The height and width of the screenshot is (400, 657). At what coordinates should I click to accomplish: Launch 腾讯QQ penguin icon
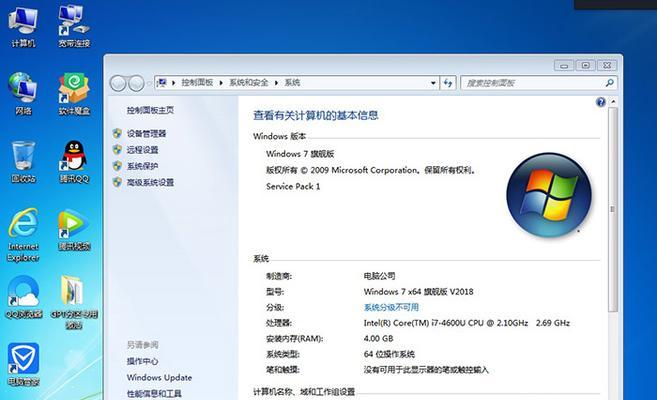point(74,161)
